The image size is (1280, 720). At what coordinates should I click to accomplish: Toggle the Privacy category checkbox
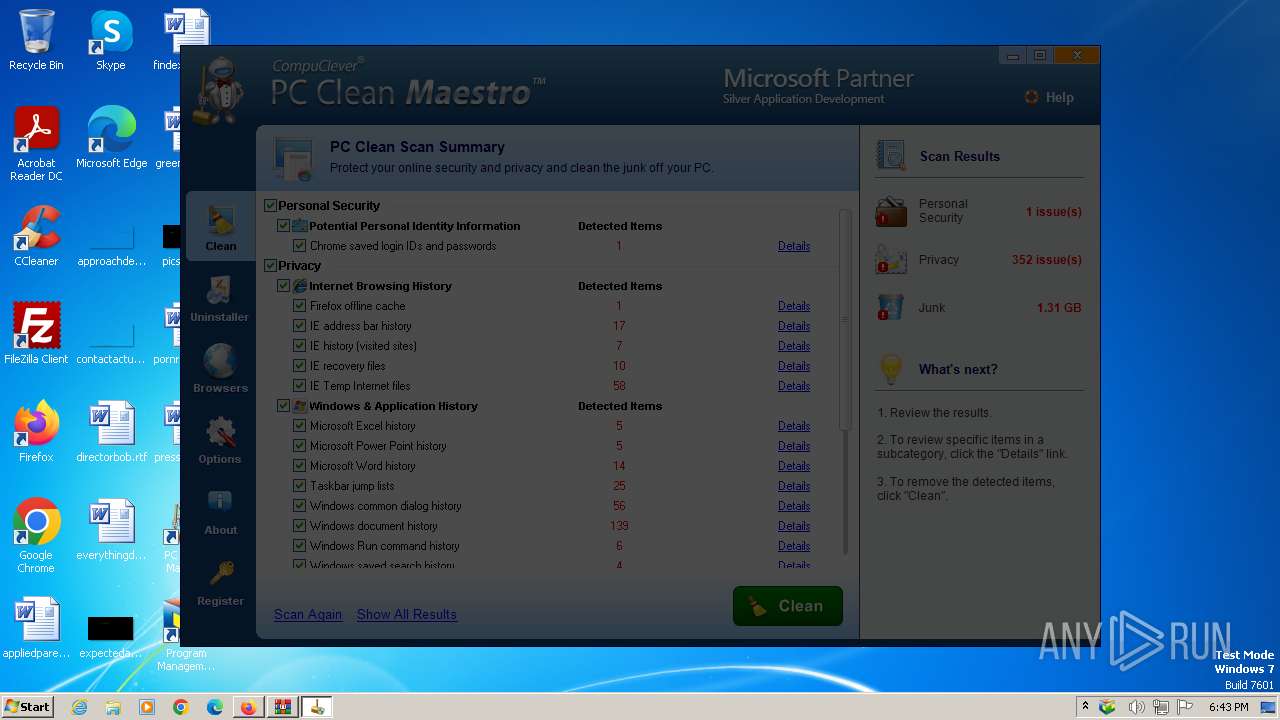click(270, 265)
